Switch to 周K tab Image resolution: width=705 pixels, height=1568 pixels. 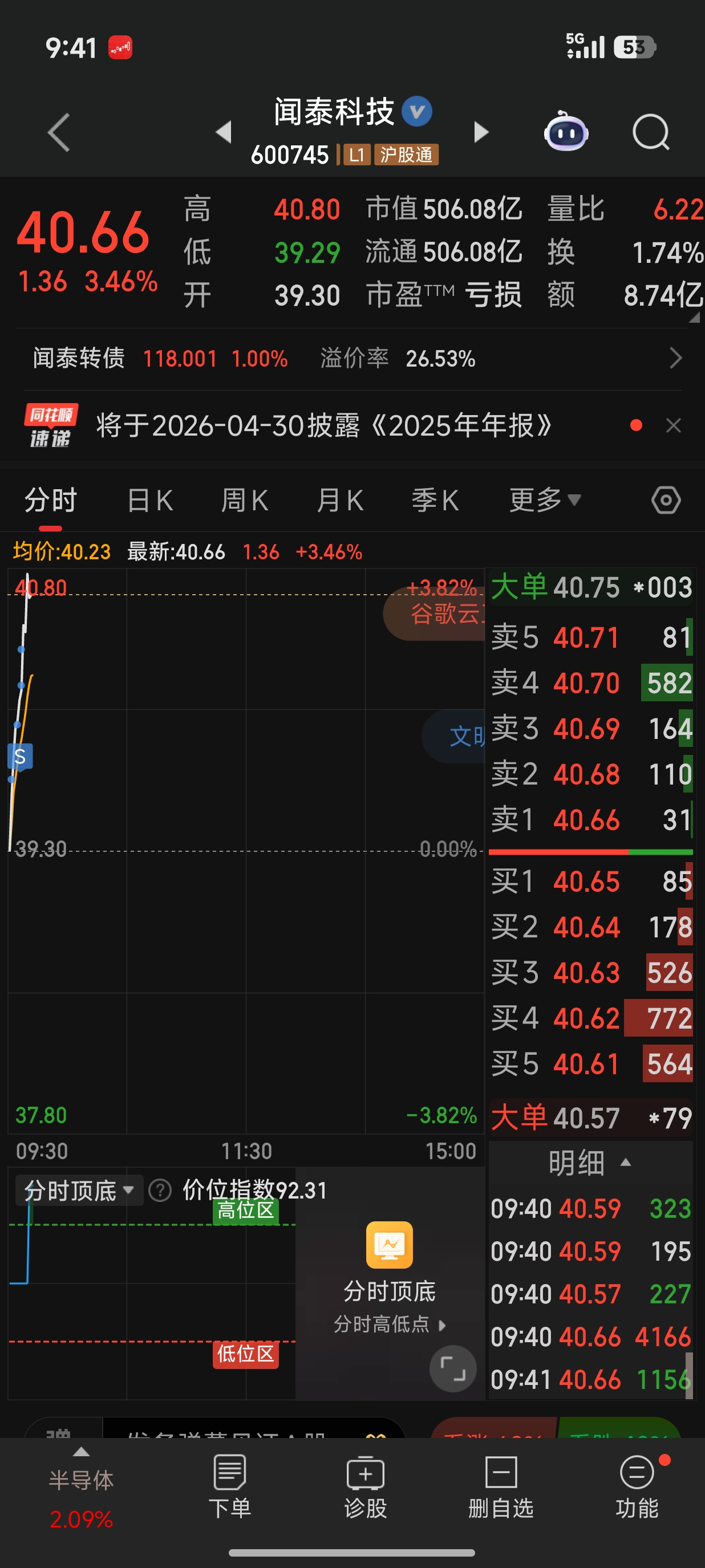pos(244,501)
